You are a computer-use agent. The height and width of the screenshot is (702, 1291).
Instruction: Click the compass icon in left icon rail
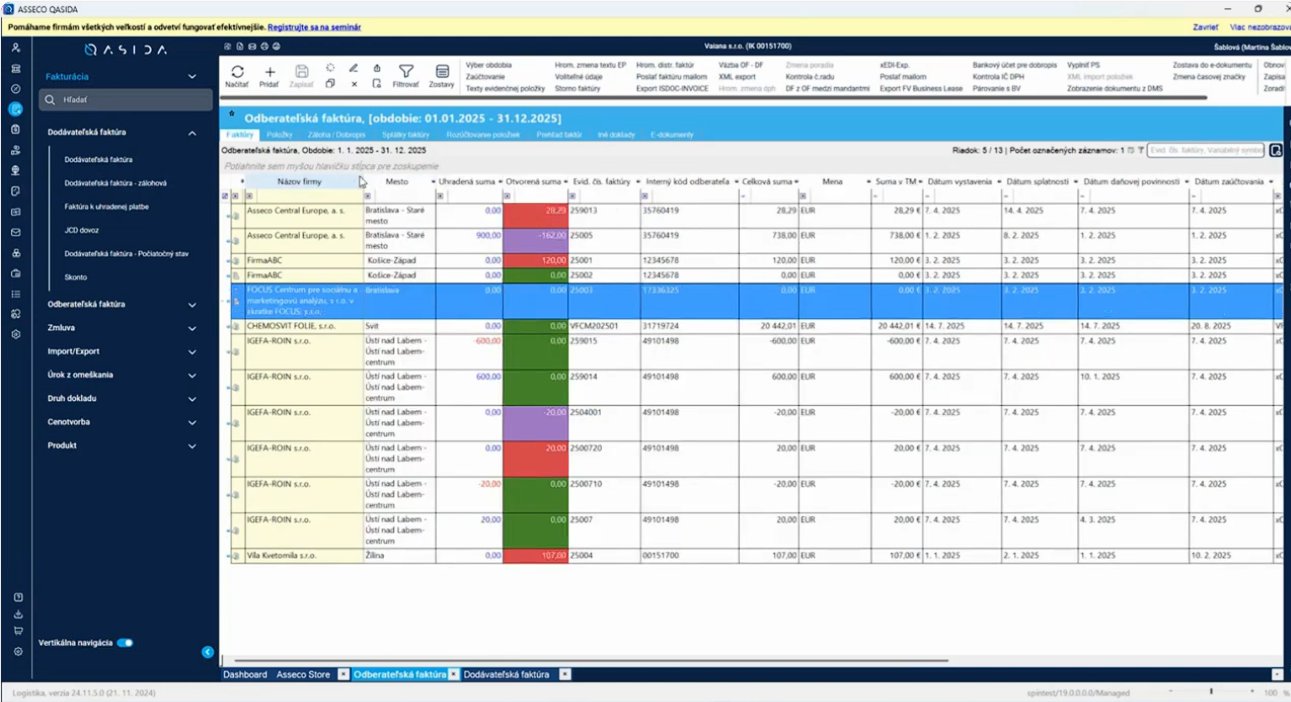pyautogui.click(x=15, y=89)
